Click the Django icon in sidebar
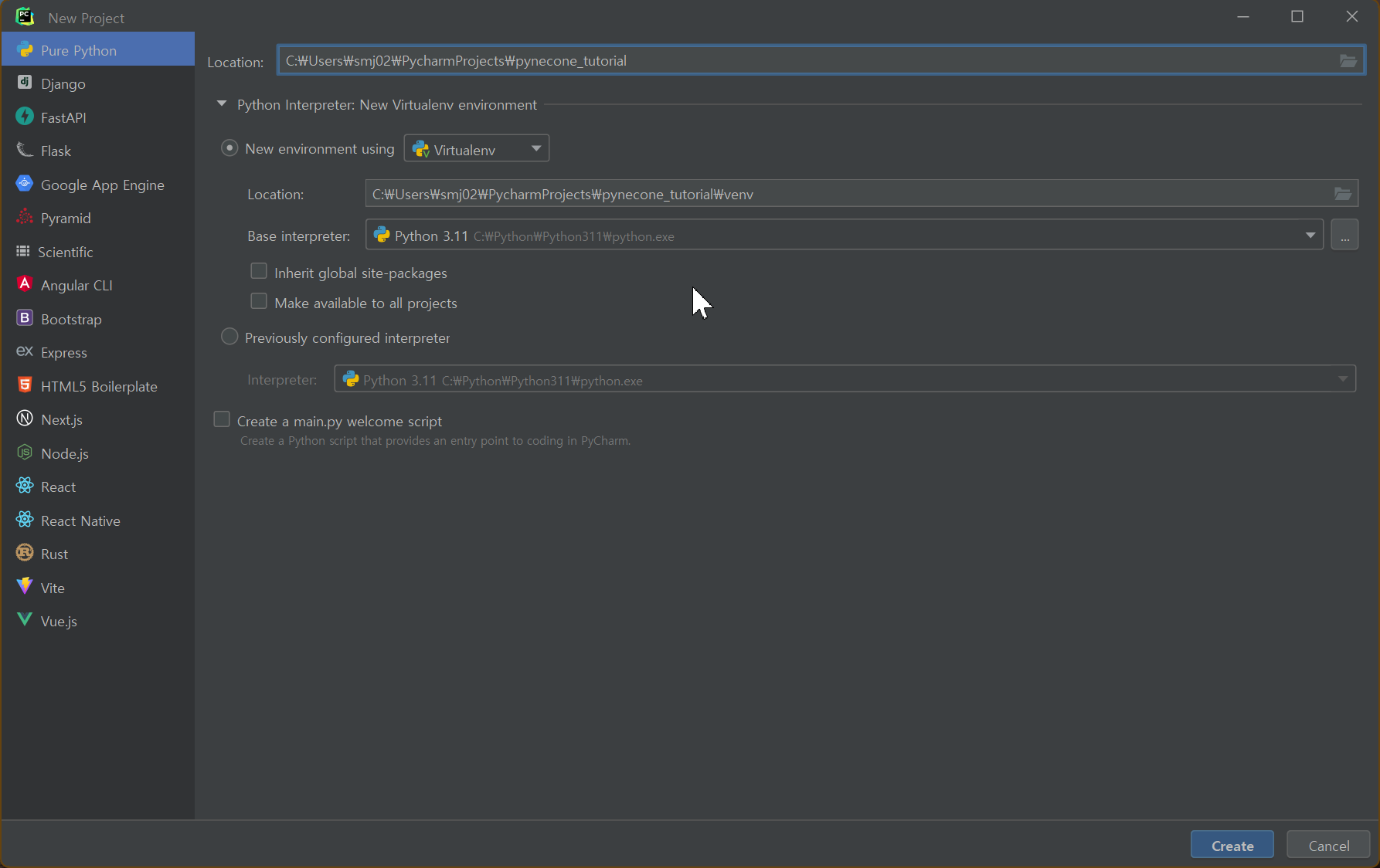 tap(25, 83)
